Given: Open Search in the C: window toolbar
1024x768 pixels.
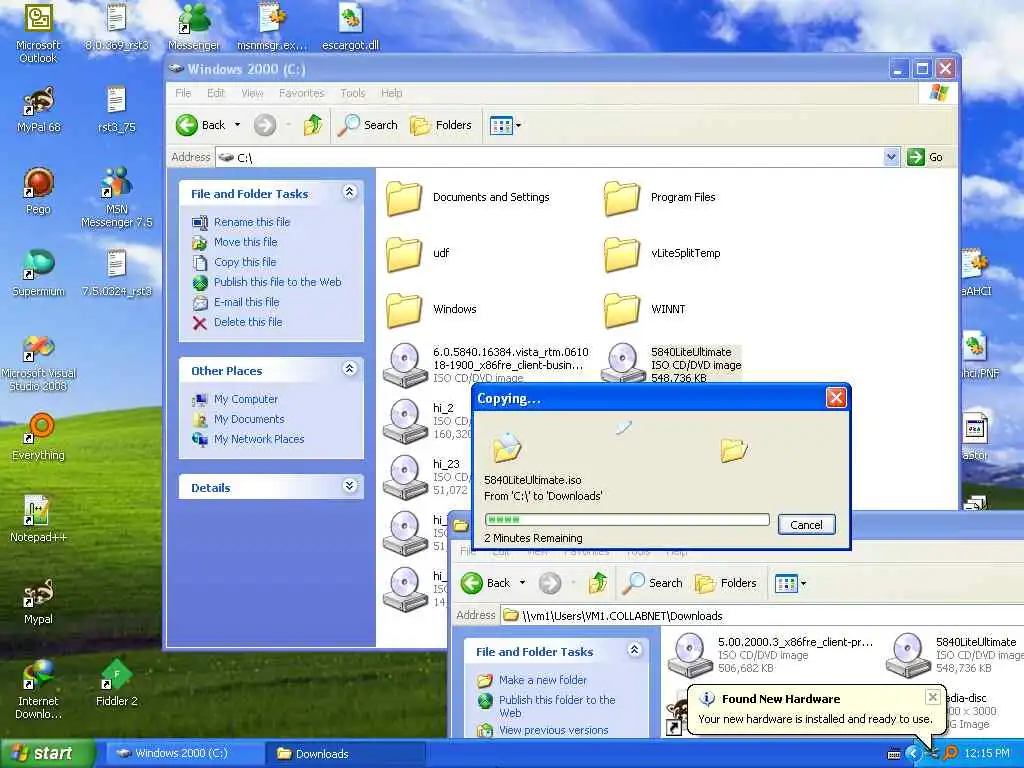Looking at the screenshot, I should (368, 125).
